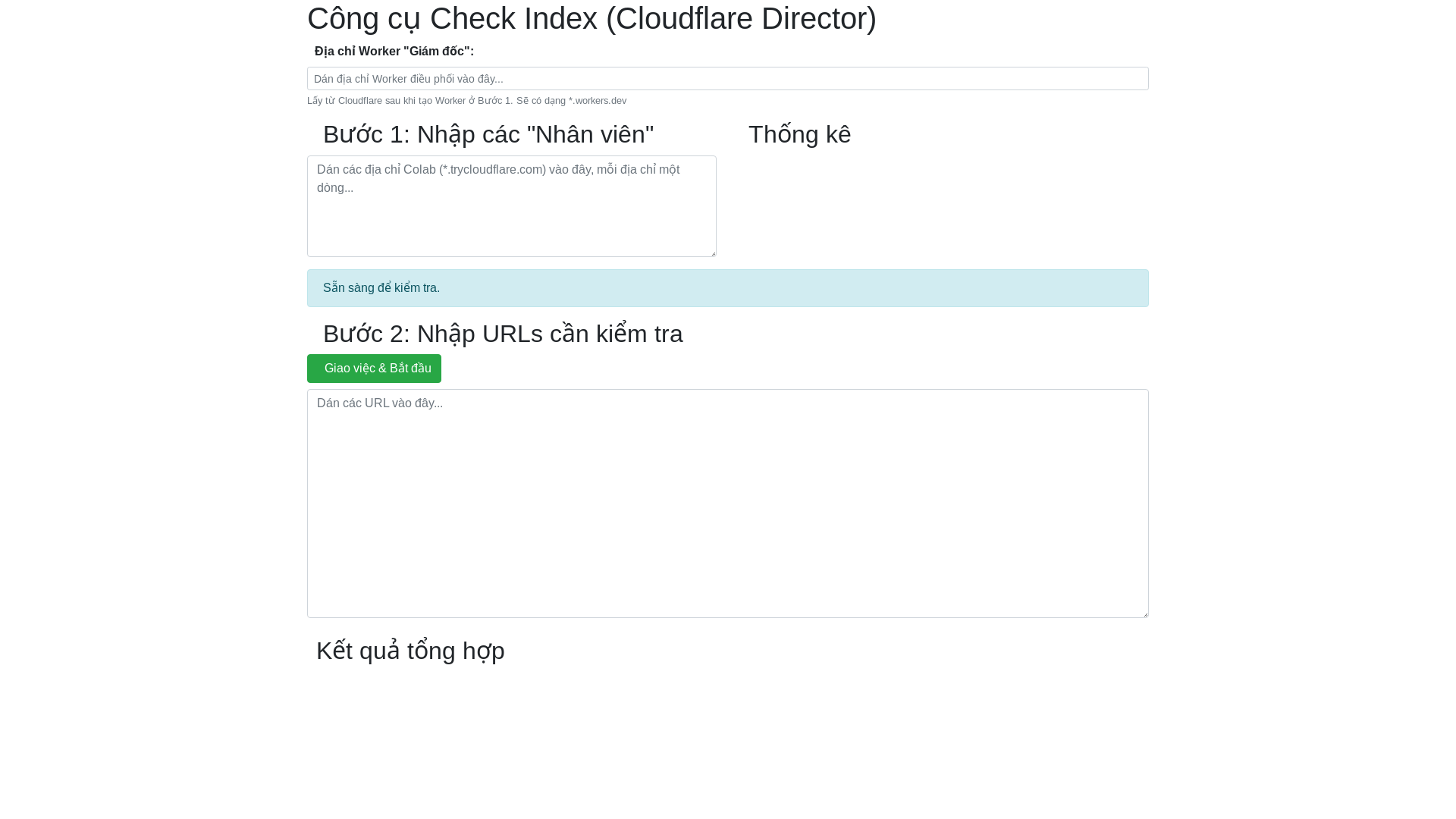The image size is (1456, 819).
Task: Grab the resize handle of URLs textarea
Action: click(1144, 613)
